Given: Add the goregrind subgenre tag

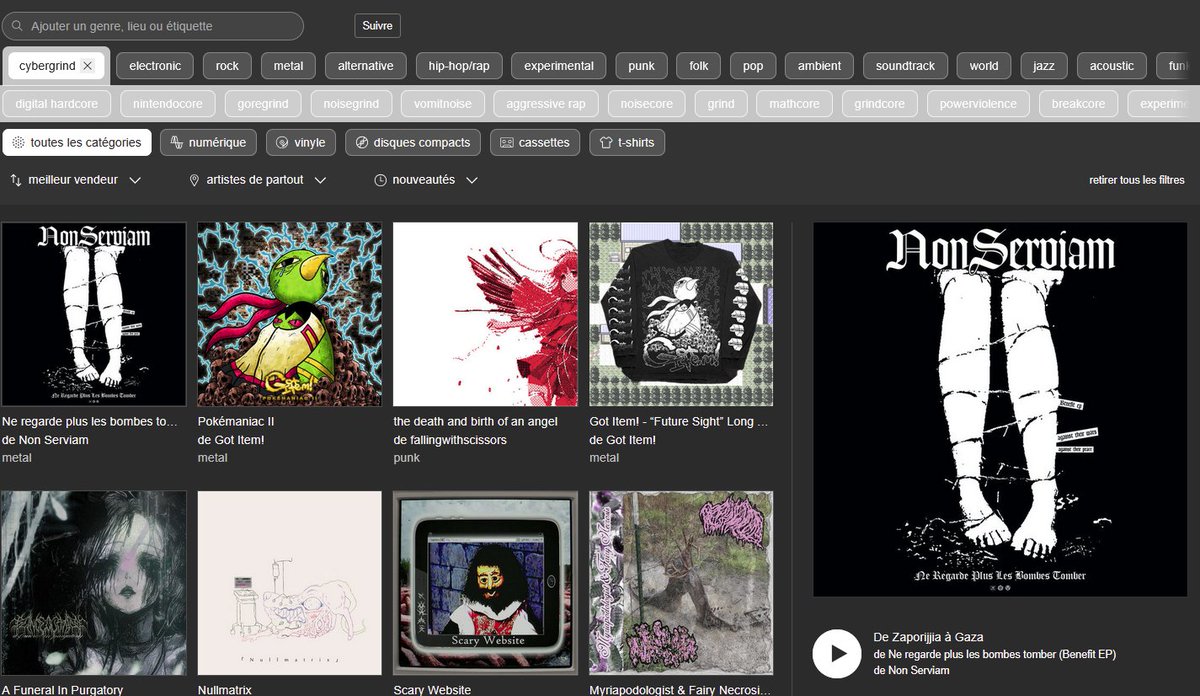Looking at the screenshot, I should pyautogui.click(x=263, y=104).
